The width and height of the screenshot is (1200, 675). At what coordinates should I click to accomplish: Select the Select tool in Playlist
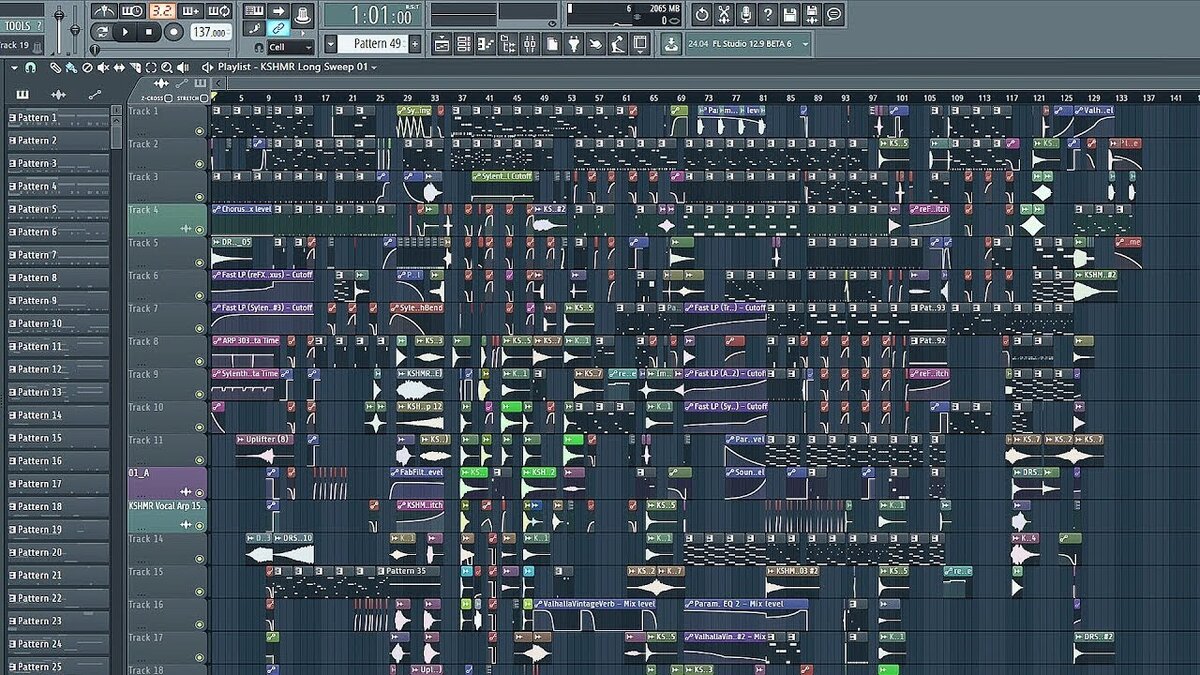coord(151,67)
